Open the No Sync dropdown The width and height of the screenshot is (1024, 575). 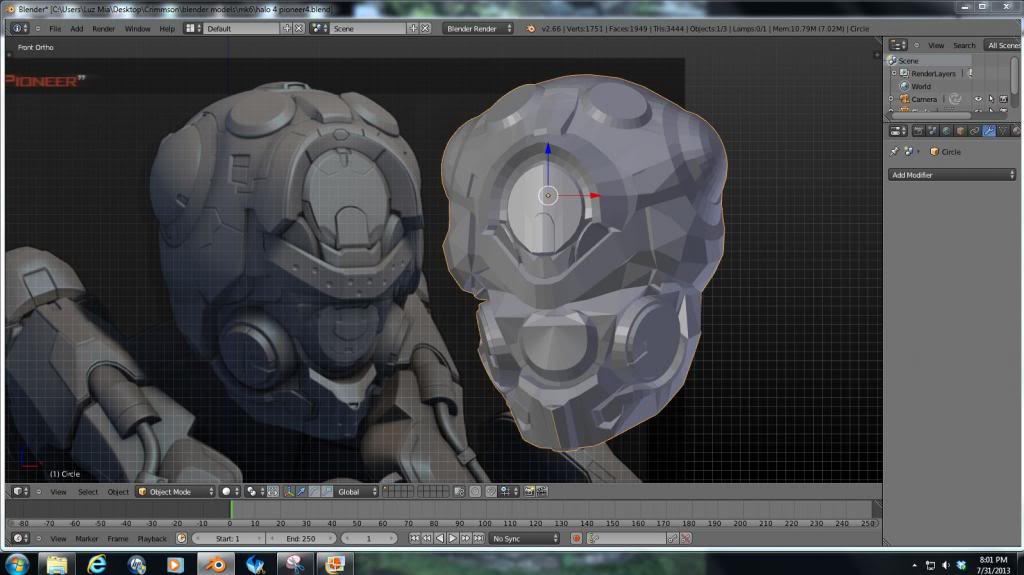[524, 538]
